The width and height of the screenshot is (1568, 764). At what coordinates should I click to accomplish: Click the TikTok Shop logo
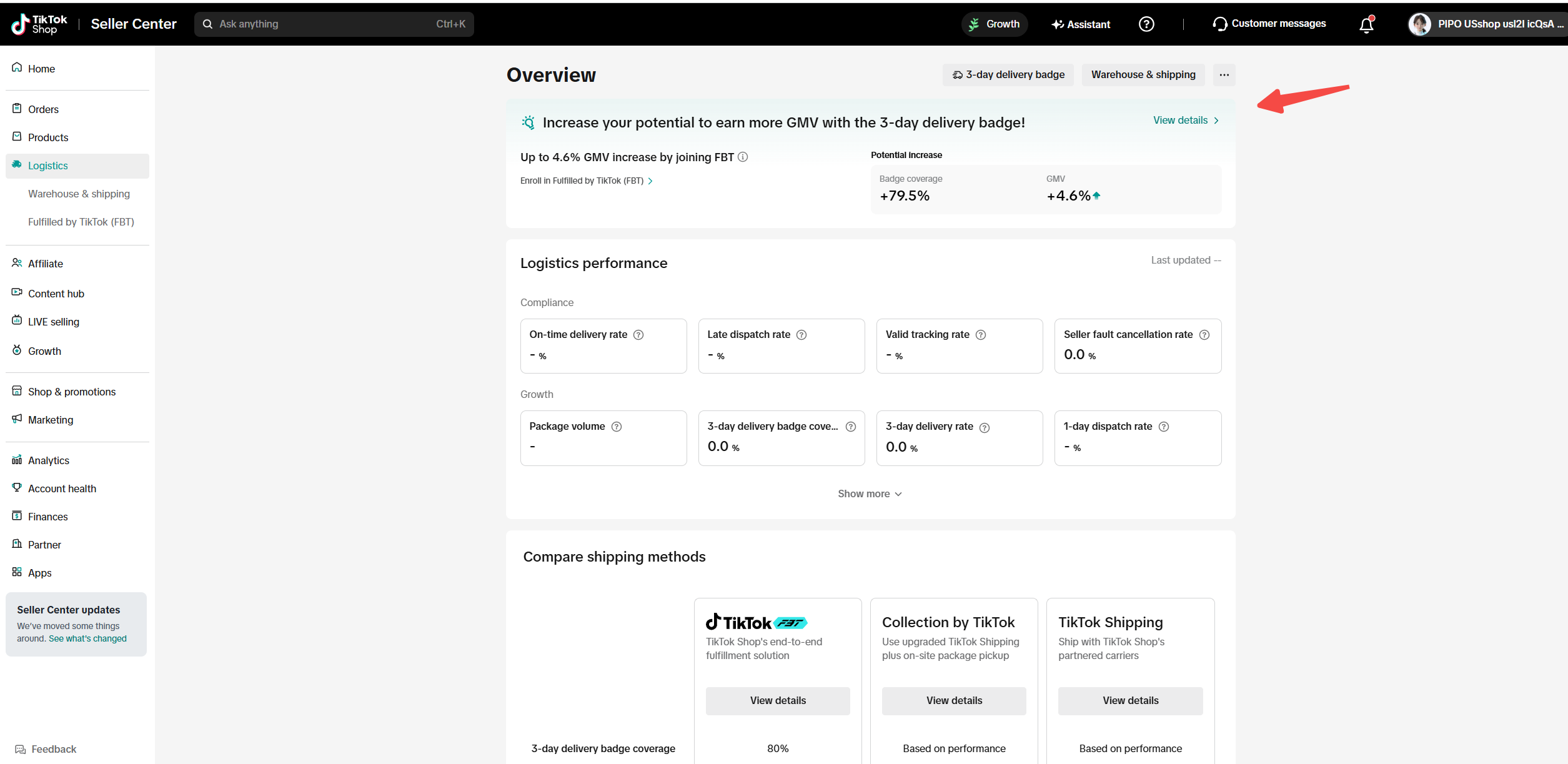click(39, 24)
